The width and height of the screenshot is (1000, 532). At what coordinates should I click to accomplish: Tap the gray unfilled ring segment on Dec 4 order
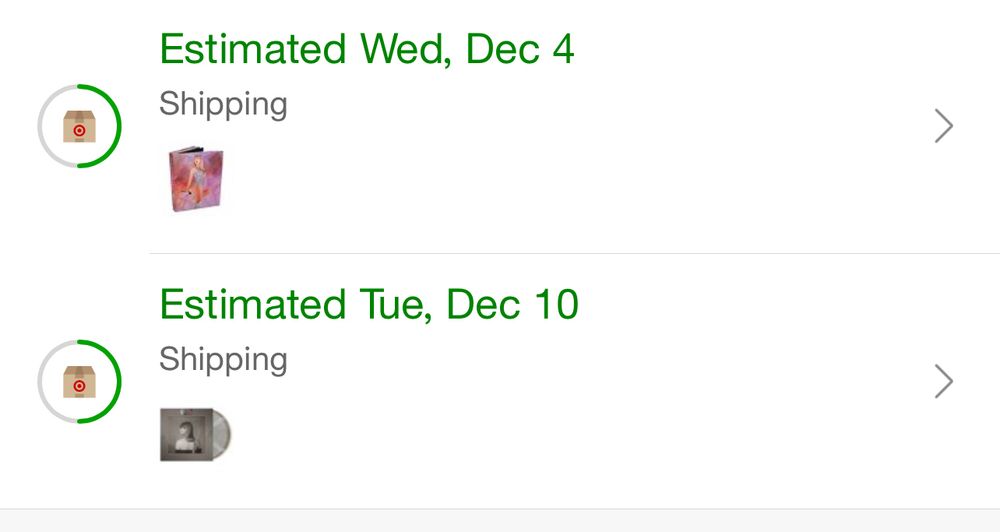pos(40,126)
